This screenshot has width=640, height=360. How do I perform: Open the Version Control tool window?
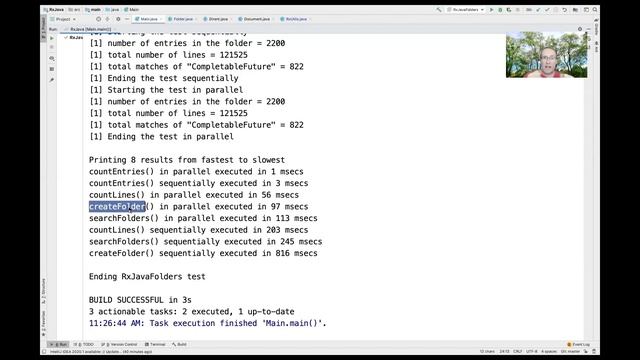tap(119, 344)
